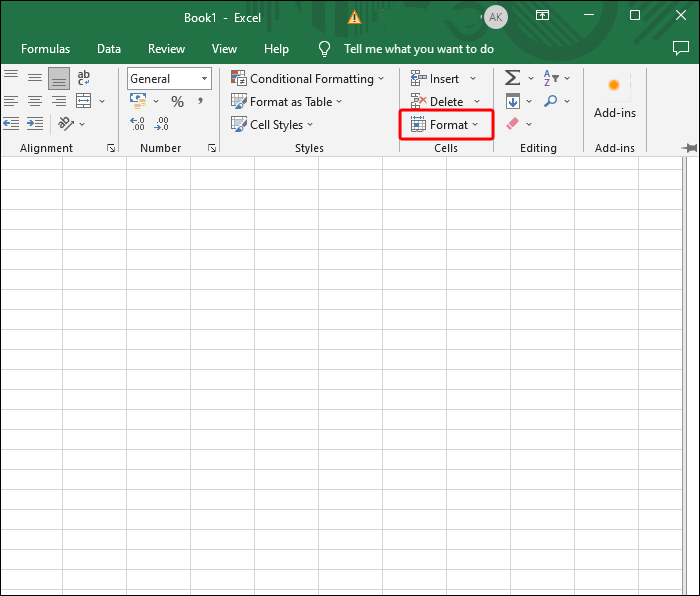
Task: Click the Increase Indent icon
Action: 34,123
